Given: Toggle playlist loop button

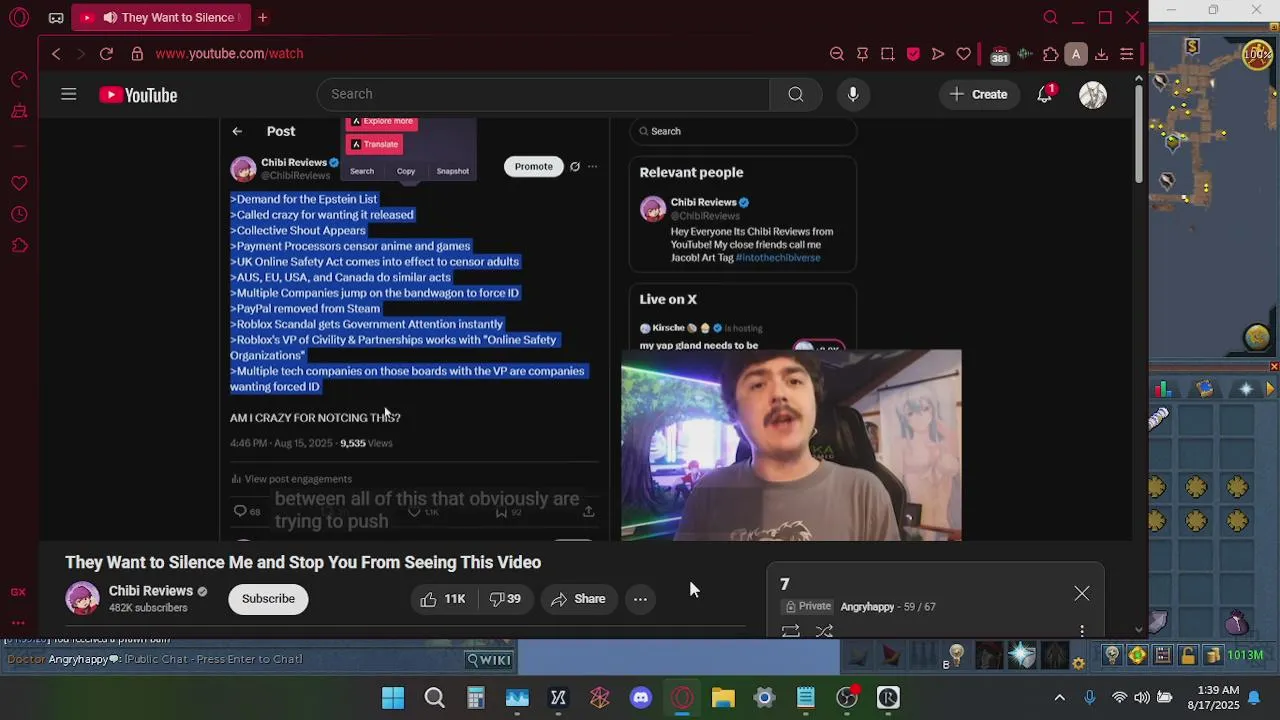Looking at the screenshot, I should [x=791, y=631].
